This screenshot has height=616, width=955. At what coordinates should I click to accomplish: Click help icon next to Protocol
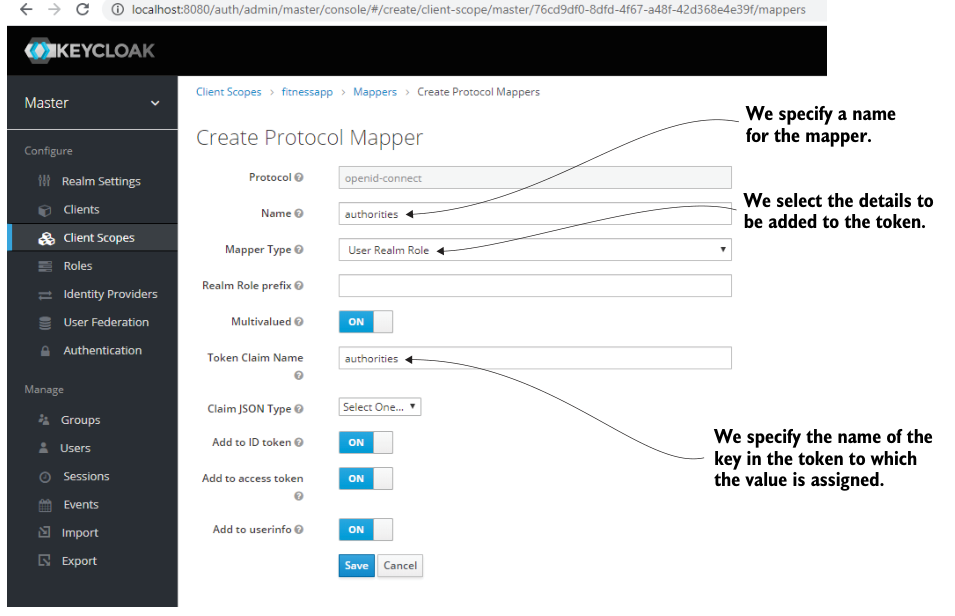[x=299, y=177]
